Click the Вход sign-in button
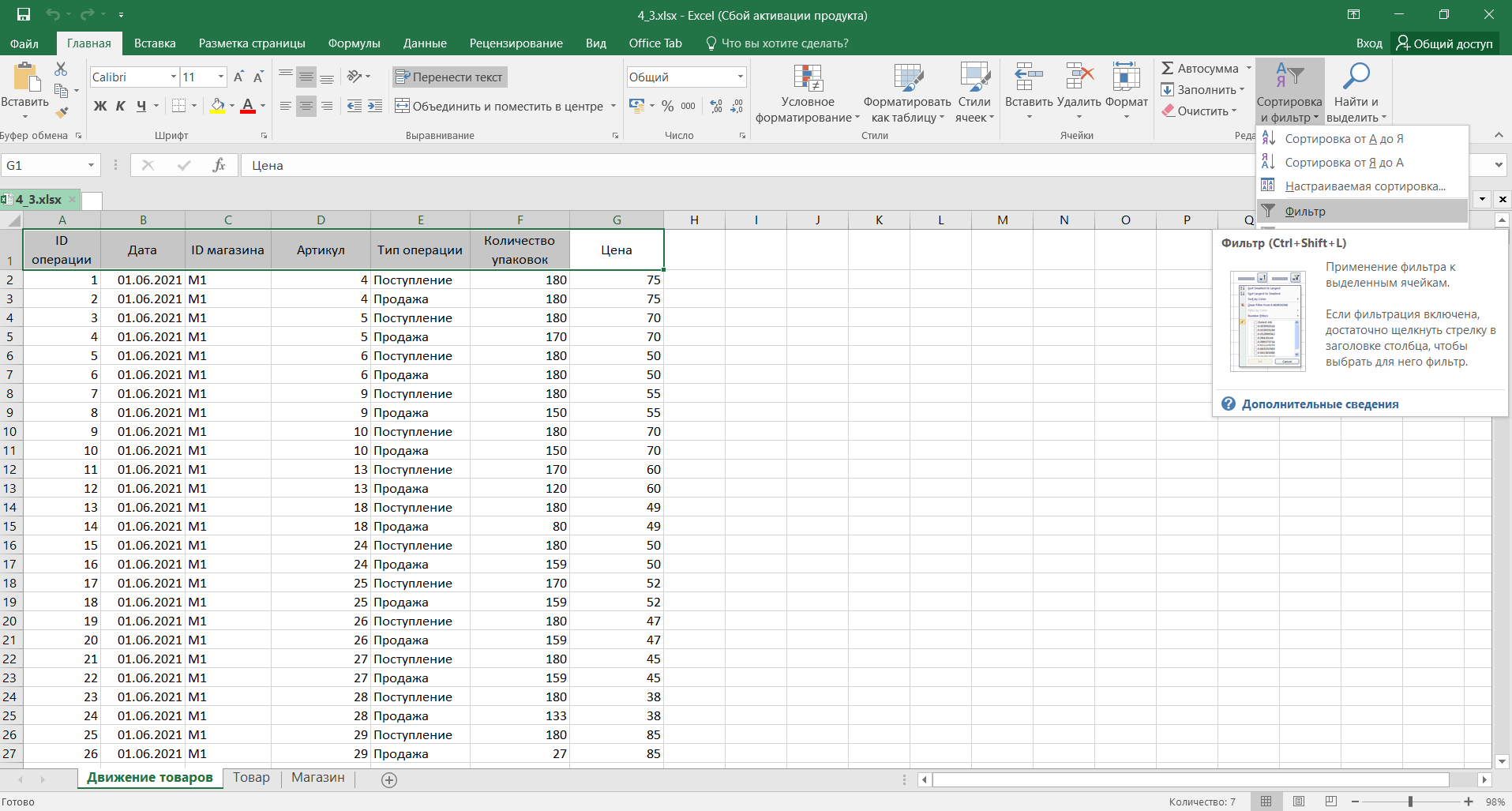 click(1369, 43)
